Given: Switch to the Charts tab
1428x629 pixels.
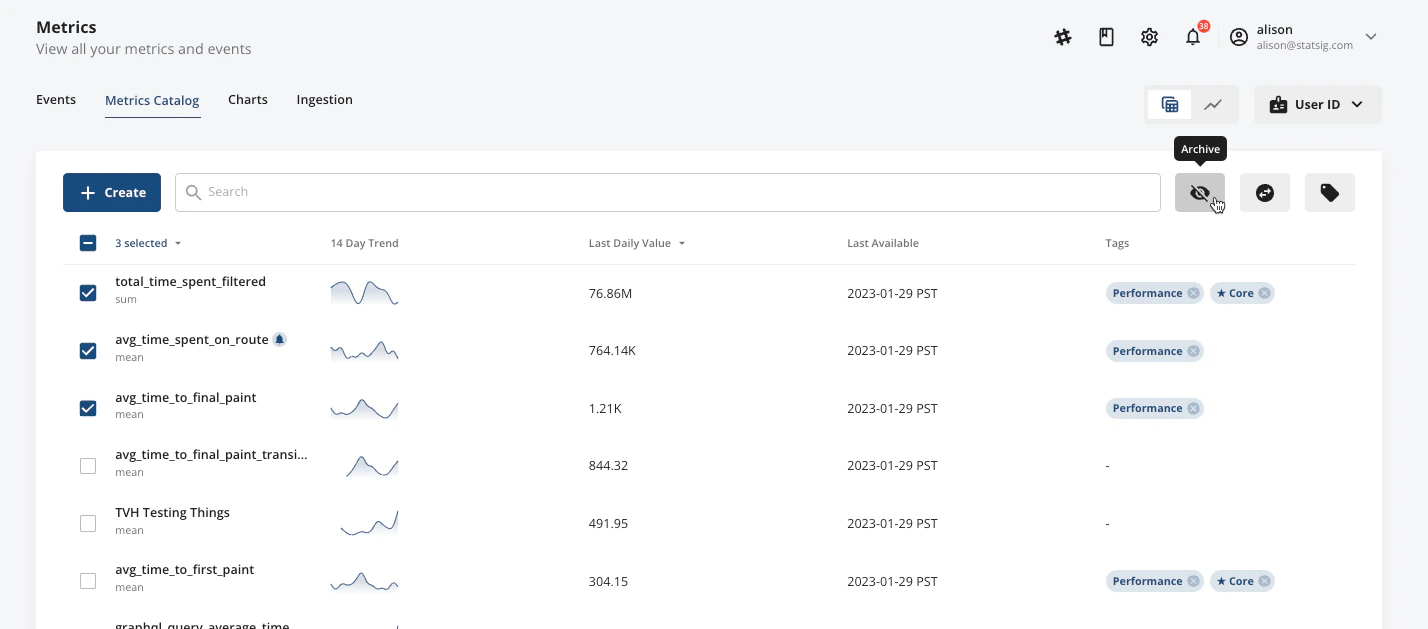Looking at the screenshot, I should click(x=248, y=100).
